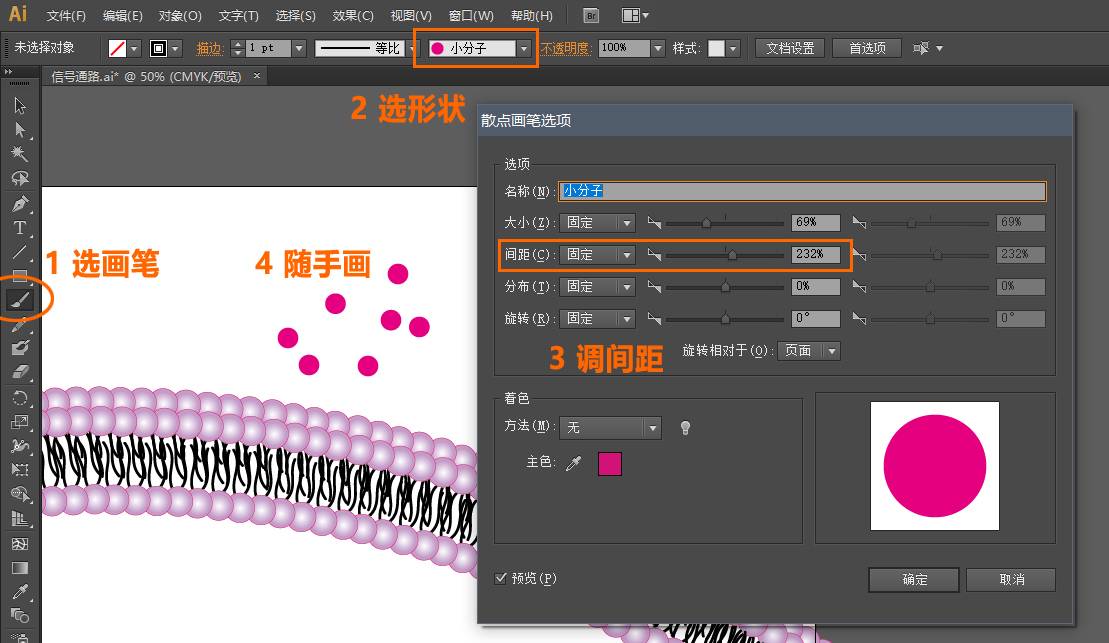
Task: Click the stroke weight stepper arrows
Action: click(x=238, y=48)
